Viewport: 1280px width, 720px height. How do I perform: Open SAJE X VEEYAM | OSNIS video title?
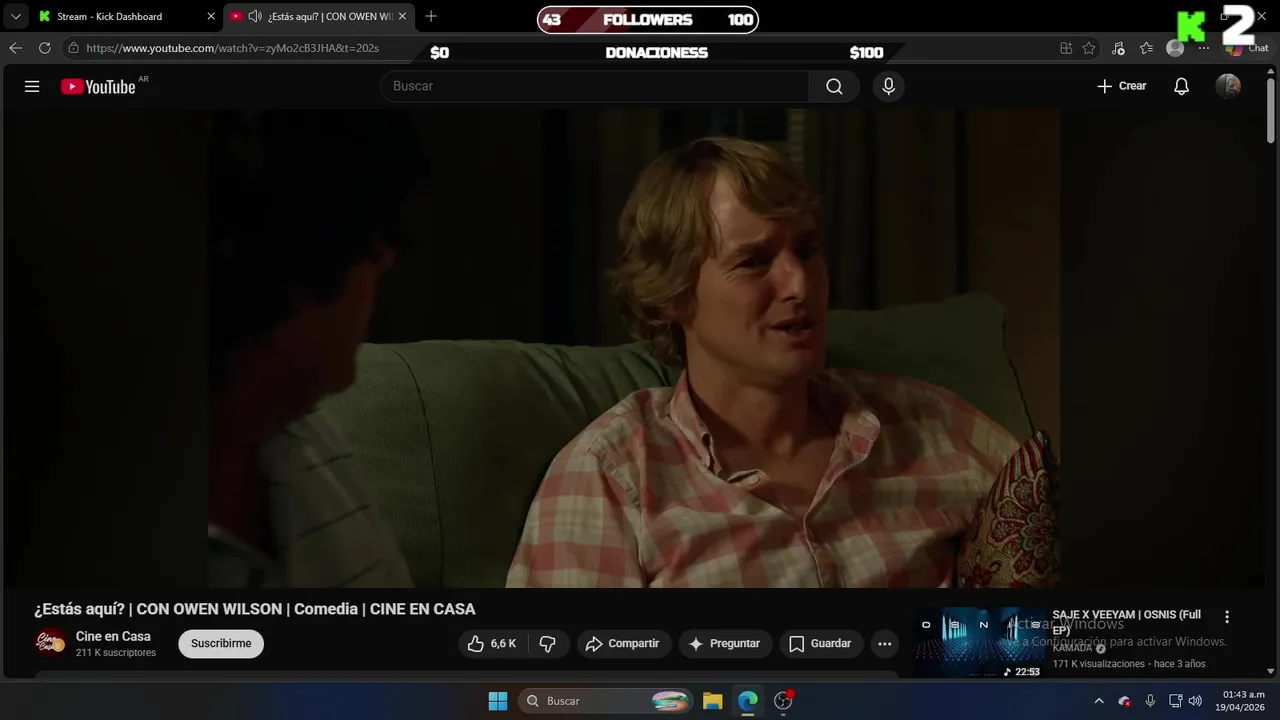pyautogui.click(x=1126, y=622)
